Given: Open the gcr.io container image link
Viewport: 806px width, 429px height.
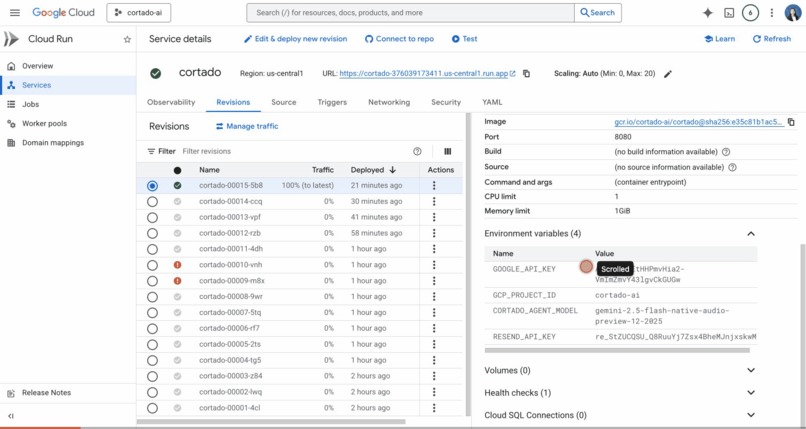Looking at the screenshot, I should click(x=699, y=122).
